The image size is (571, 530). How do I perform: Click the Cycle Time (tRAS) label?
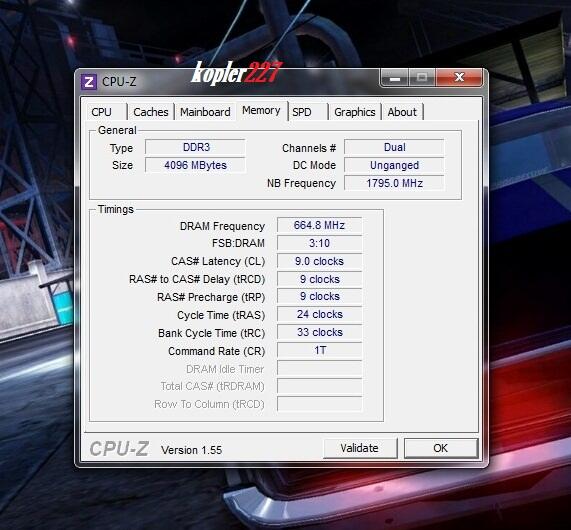[x=221, y=315]
